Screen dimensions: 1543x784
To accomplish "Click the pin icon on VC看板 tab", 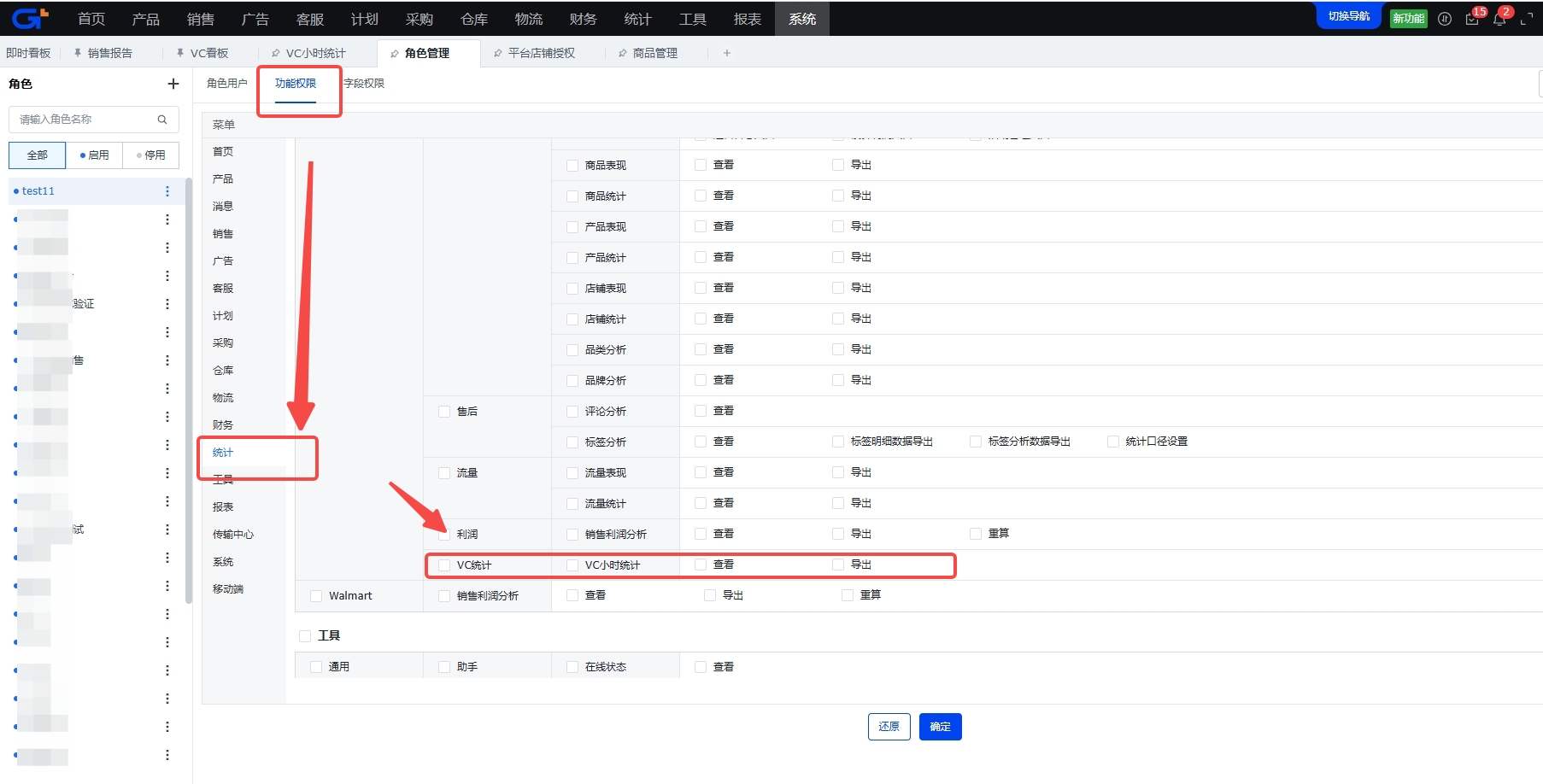I will click(x=180, y=53).
